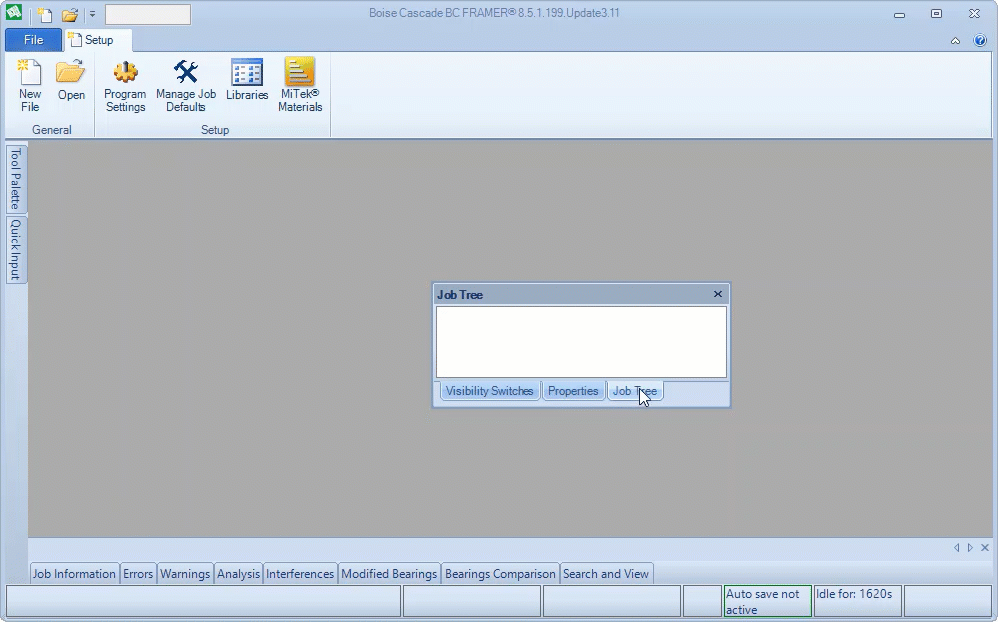Click the empty quick access input box
Image resolution: width=998 pixels, height=622 pixels.
pyautogui.click(x=148, y=14)
